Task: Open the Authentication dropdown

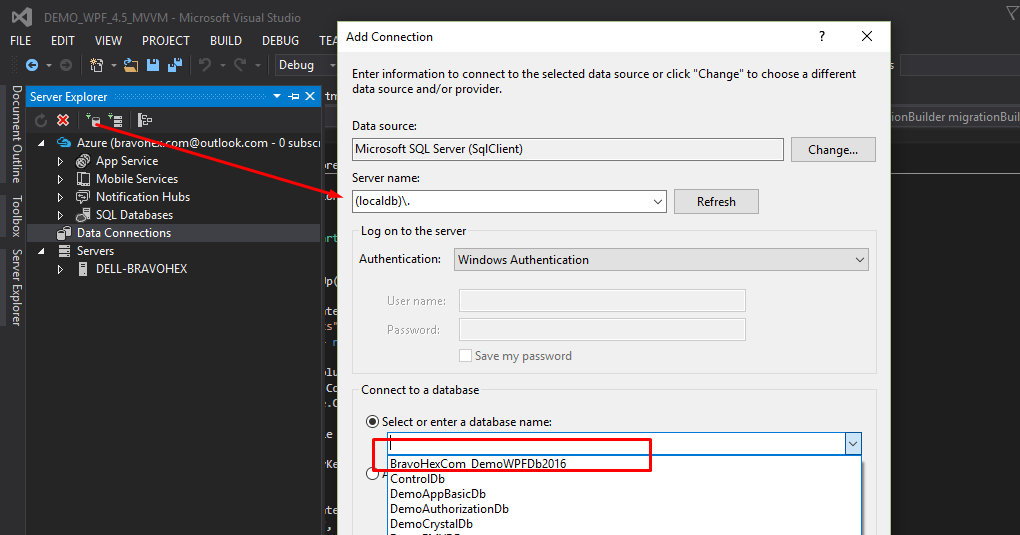Action: (x=859, y=260)
